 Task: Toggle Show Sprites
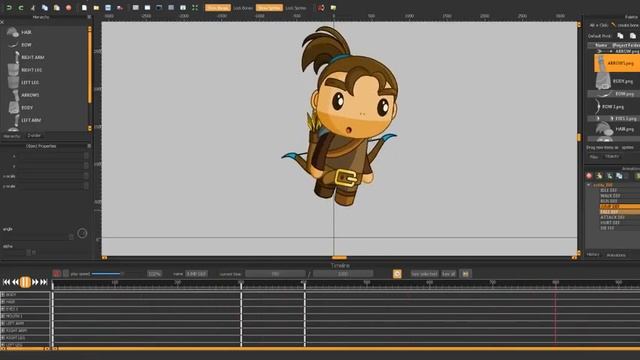coord(269,8)
